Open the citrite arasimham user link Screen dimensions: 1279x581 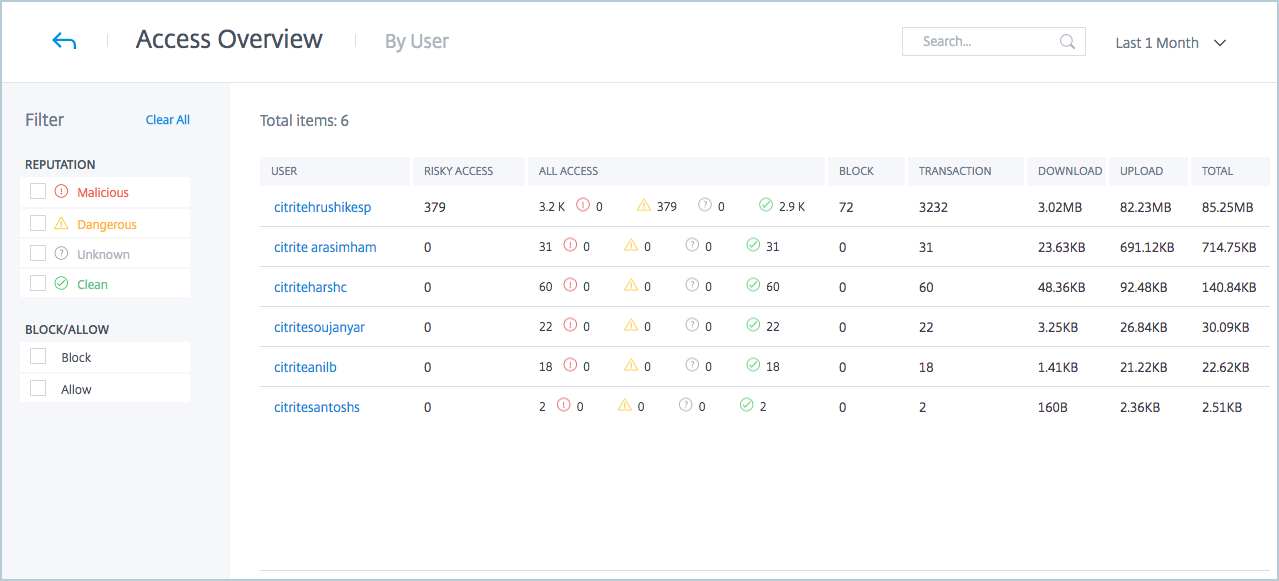pyautogui.click(x=325, y=247)
